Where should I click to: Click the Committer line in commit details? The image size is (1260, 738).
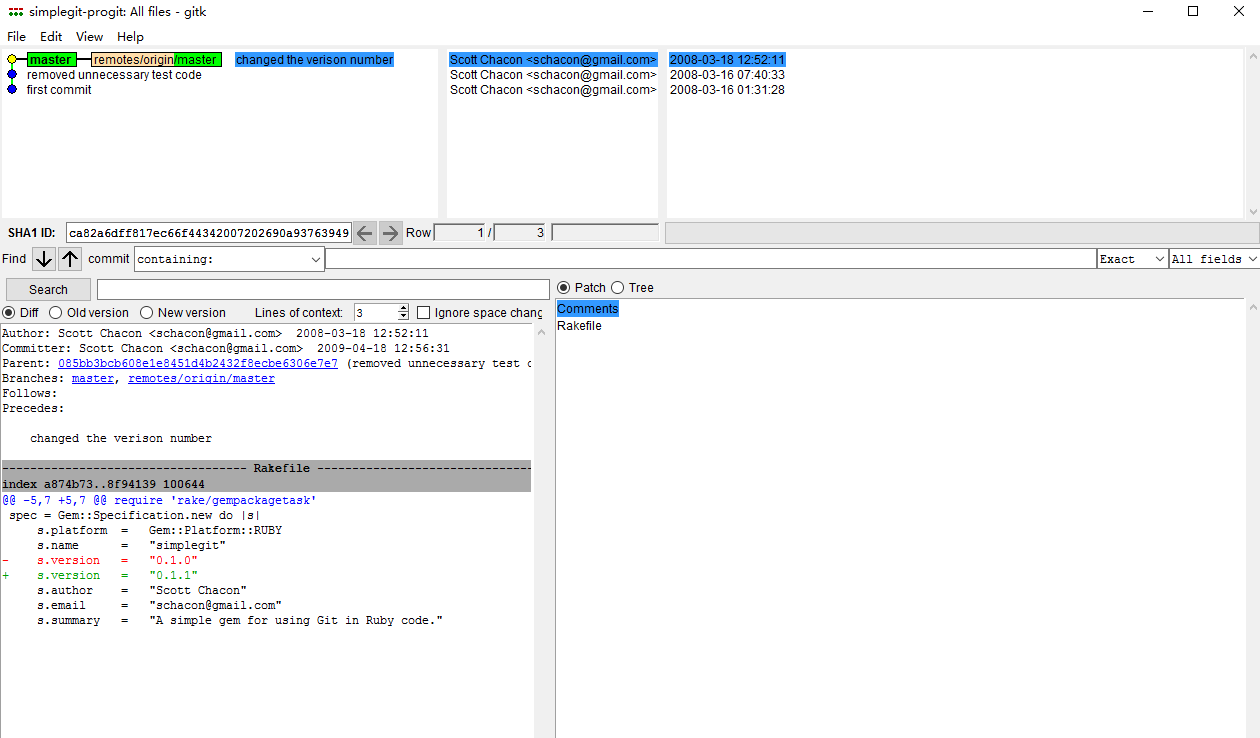click(x=226, y=348)
